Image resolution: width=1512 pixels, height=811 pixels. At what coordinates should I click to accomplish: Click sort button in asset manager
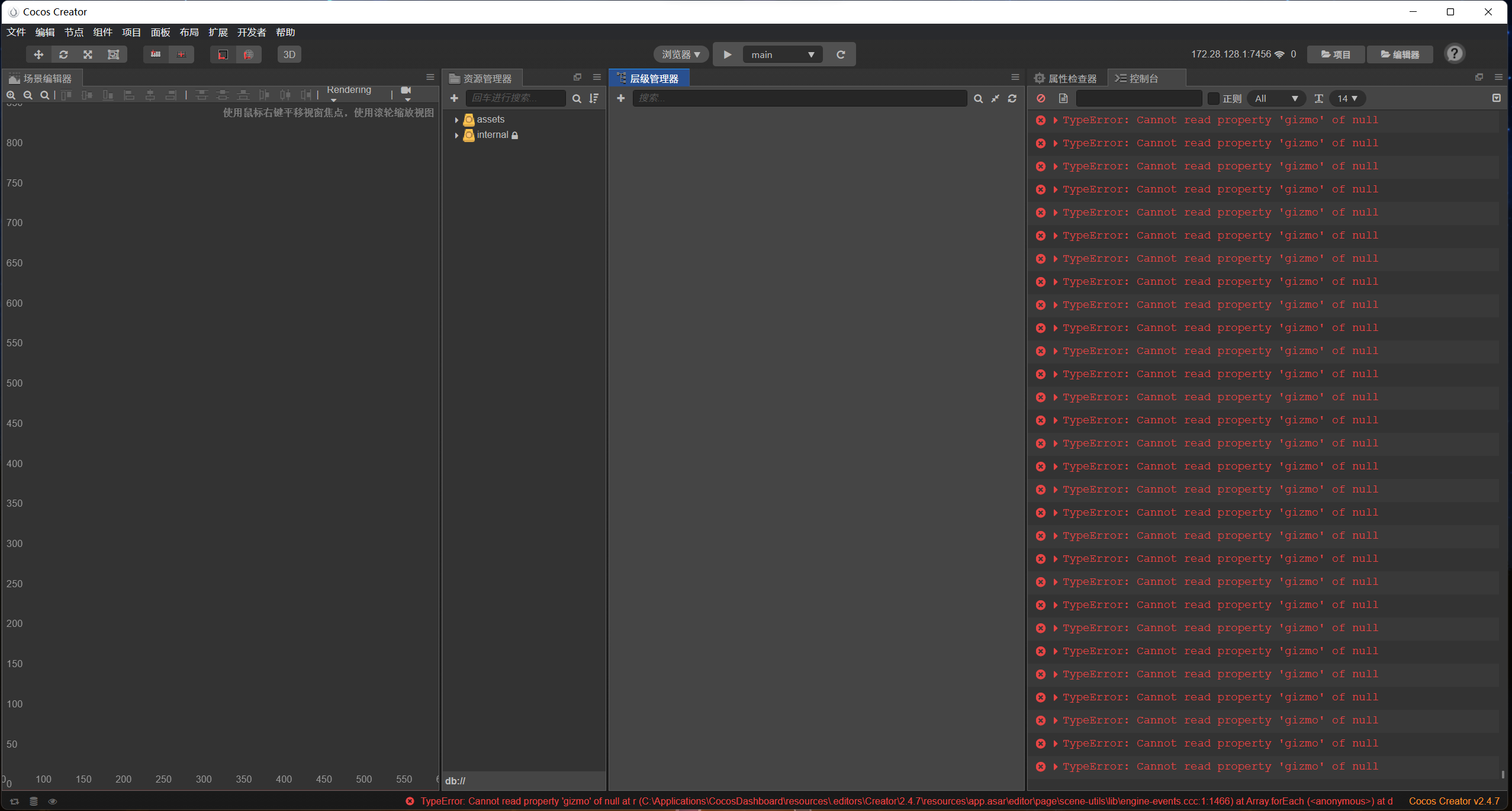point(594,98)
